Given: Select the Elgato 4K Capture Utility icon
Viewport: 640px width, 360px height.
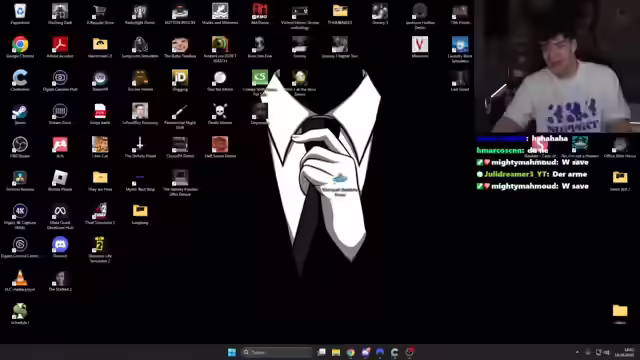Looking at the screenshot, I should (x=20, y=211).
